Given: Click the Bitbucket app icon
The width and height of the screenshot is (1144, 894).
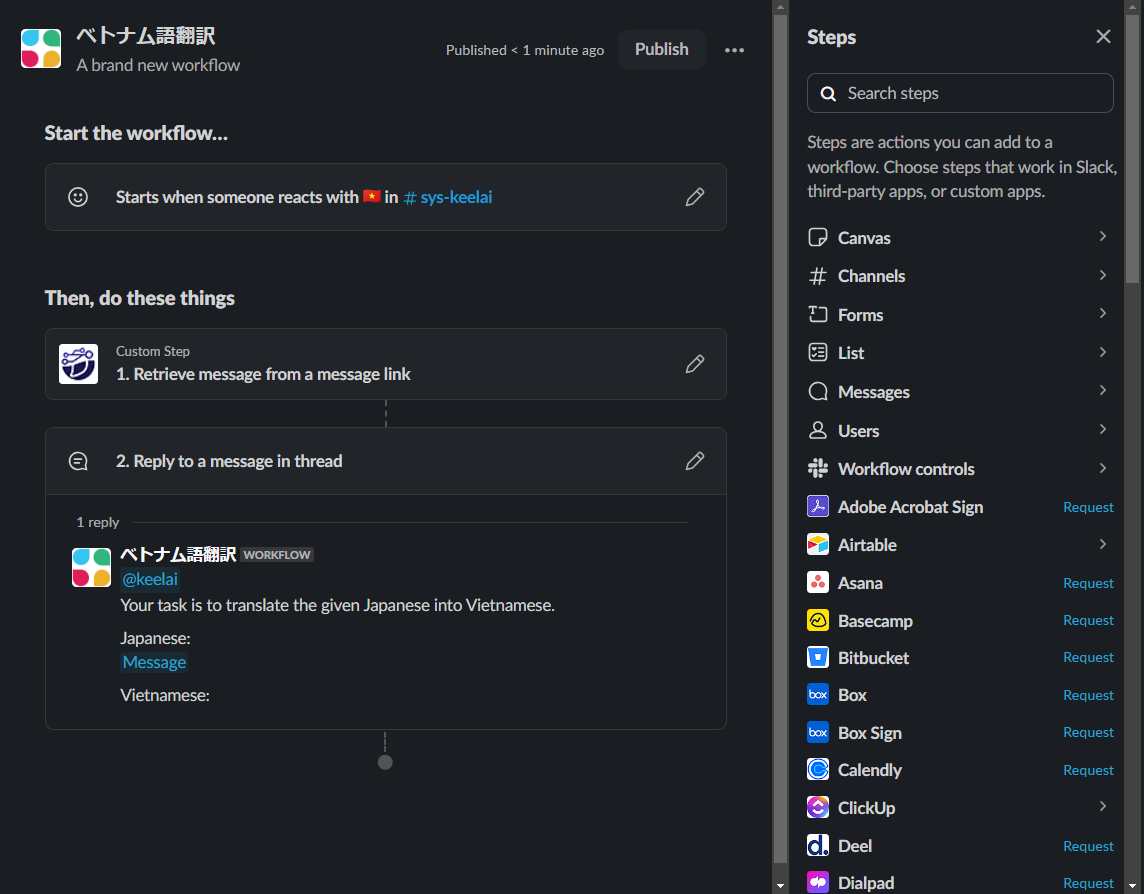Looking at the screenshot, I should [x=818, y=658].
